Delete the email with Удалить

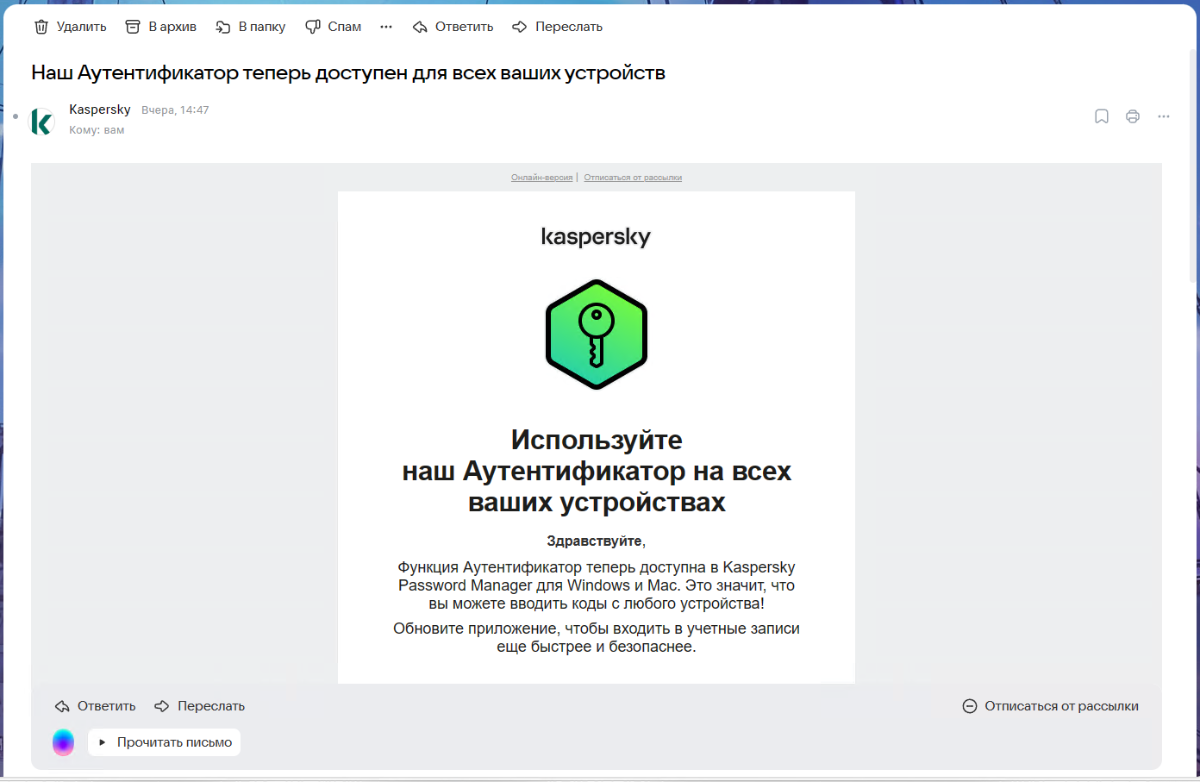[x=70, y=27]
